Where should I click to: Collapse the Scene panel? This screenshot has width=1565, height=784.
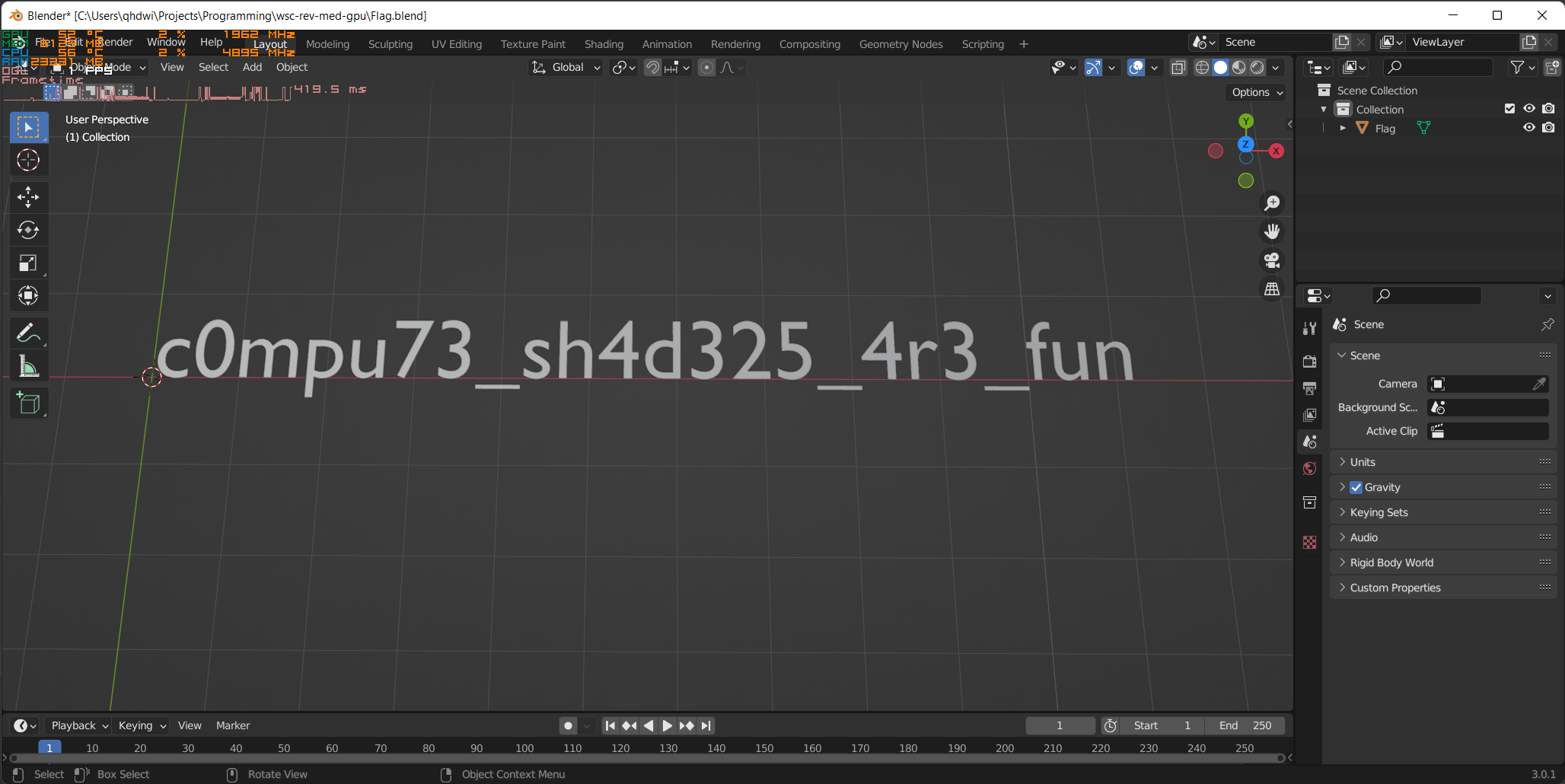tap(1444, 355)
